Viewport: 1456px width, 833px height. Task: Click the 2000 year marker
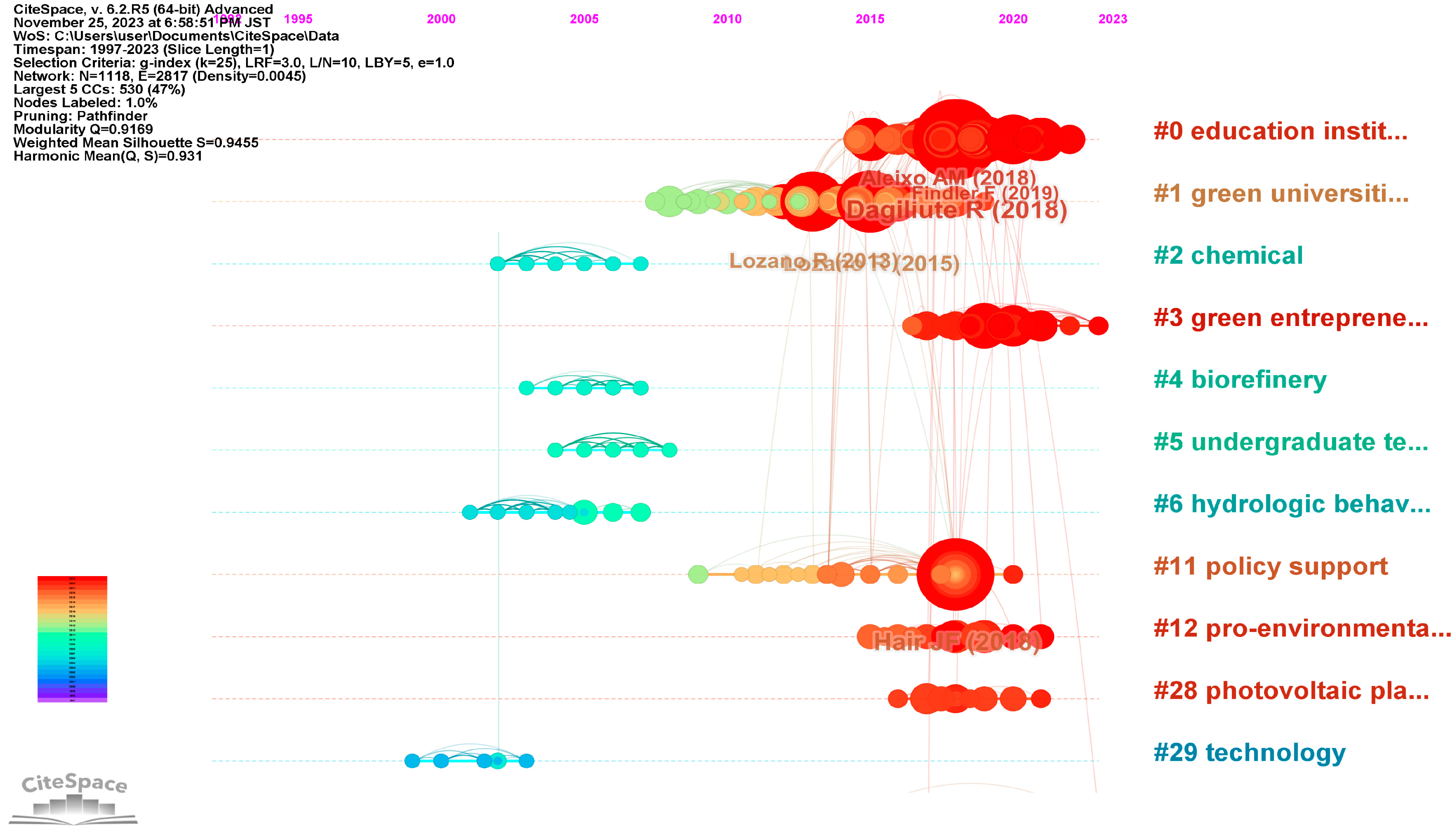tap(441, 19)
